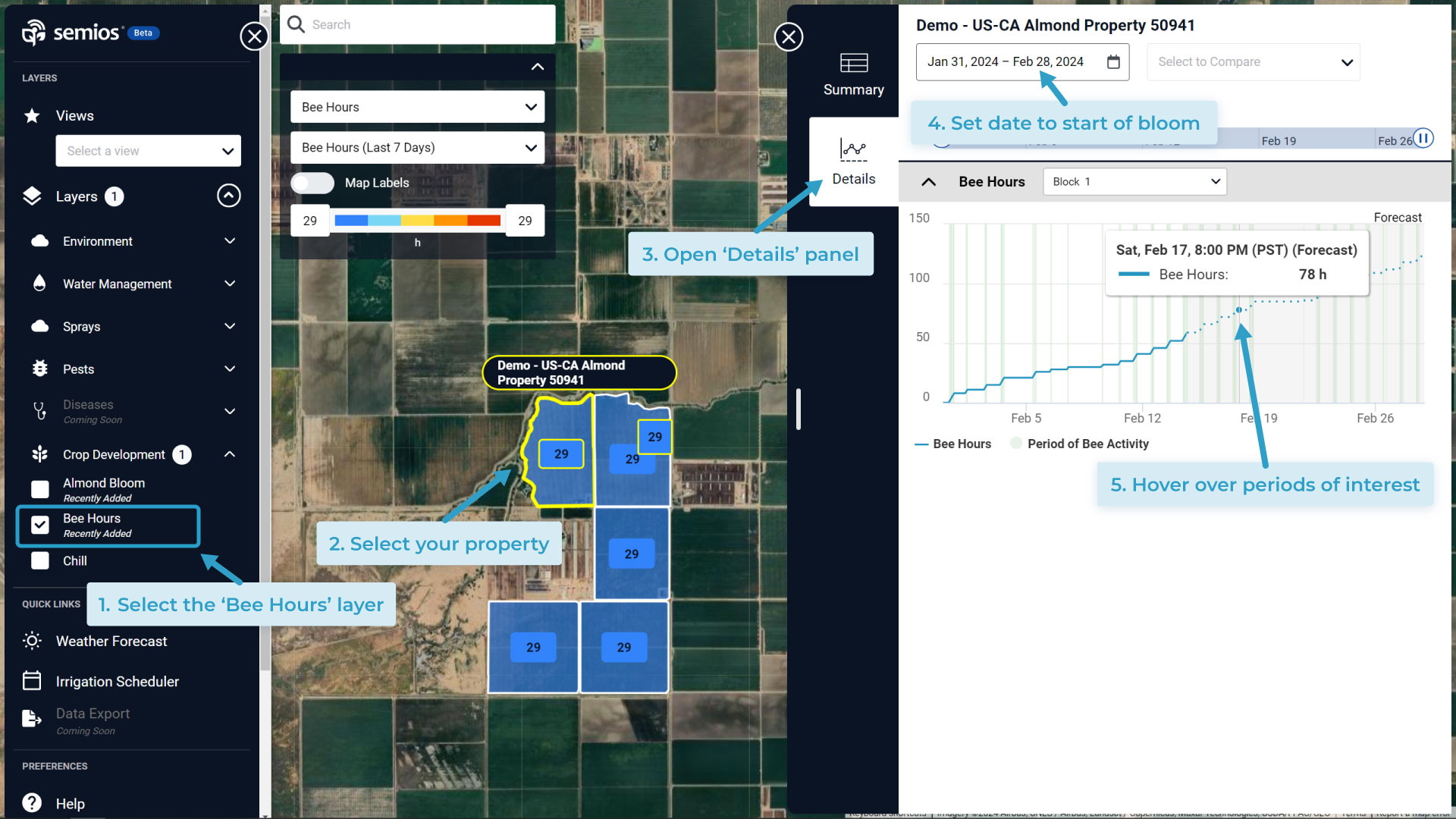The image size is (1456, 819).
Task: Open the 'Select a view' dropdown
Action: [x=148, y=151]
